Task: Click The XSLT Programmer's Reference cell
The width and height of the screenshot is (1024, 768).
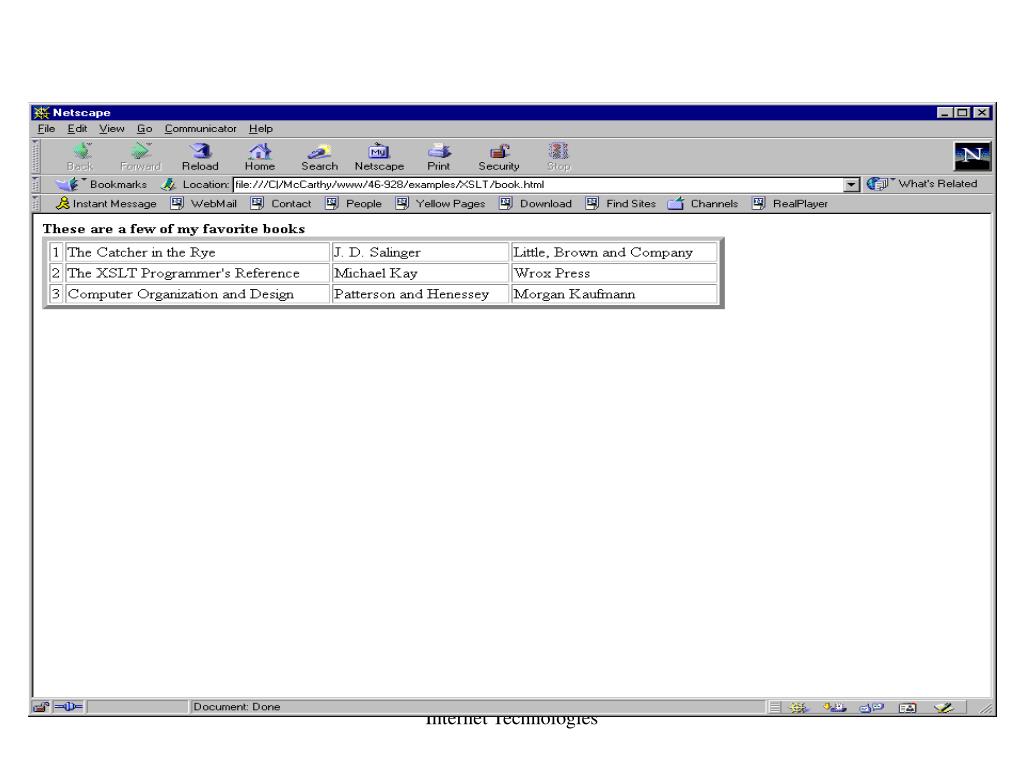Action: [197, 273]
